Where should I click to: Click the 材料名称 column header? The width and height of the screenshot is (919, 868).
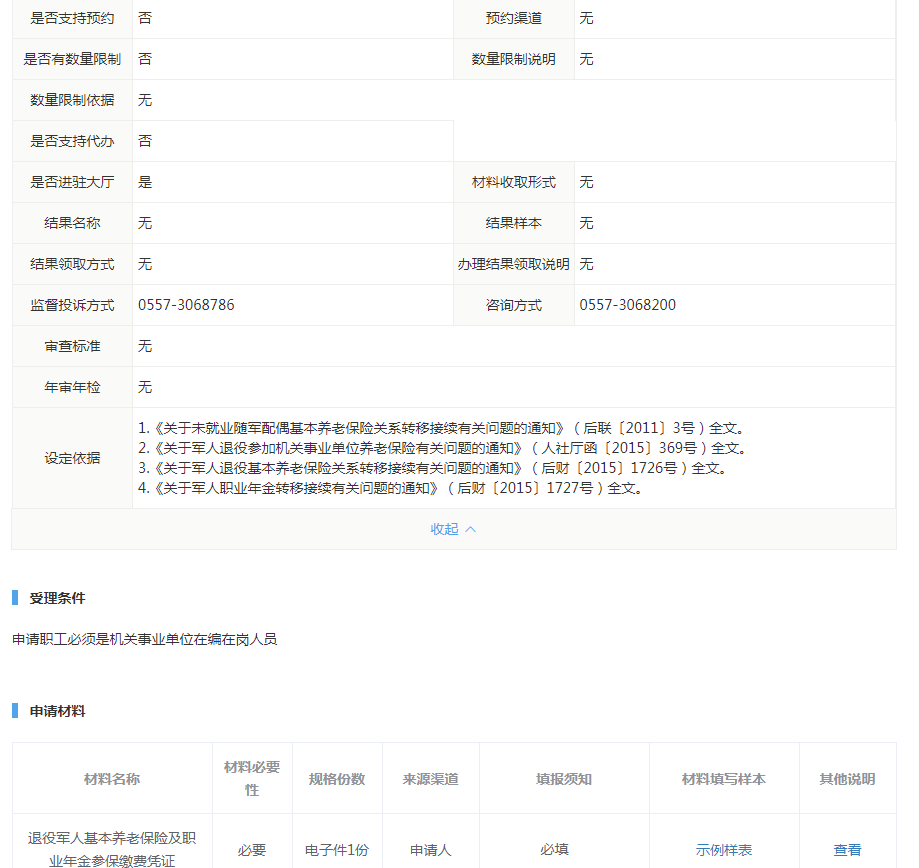(112, 779)
